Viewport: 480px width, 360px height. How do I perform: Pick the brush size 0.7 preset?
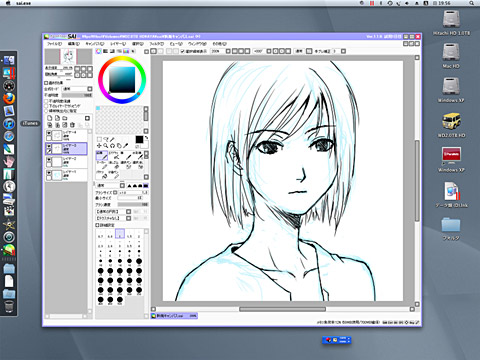[x=101, y=234]
